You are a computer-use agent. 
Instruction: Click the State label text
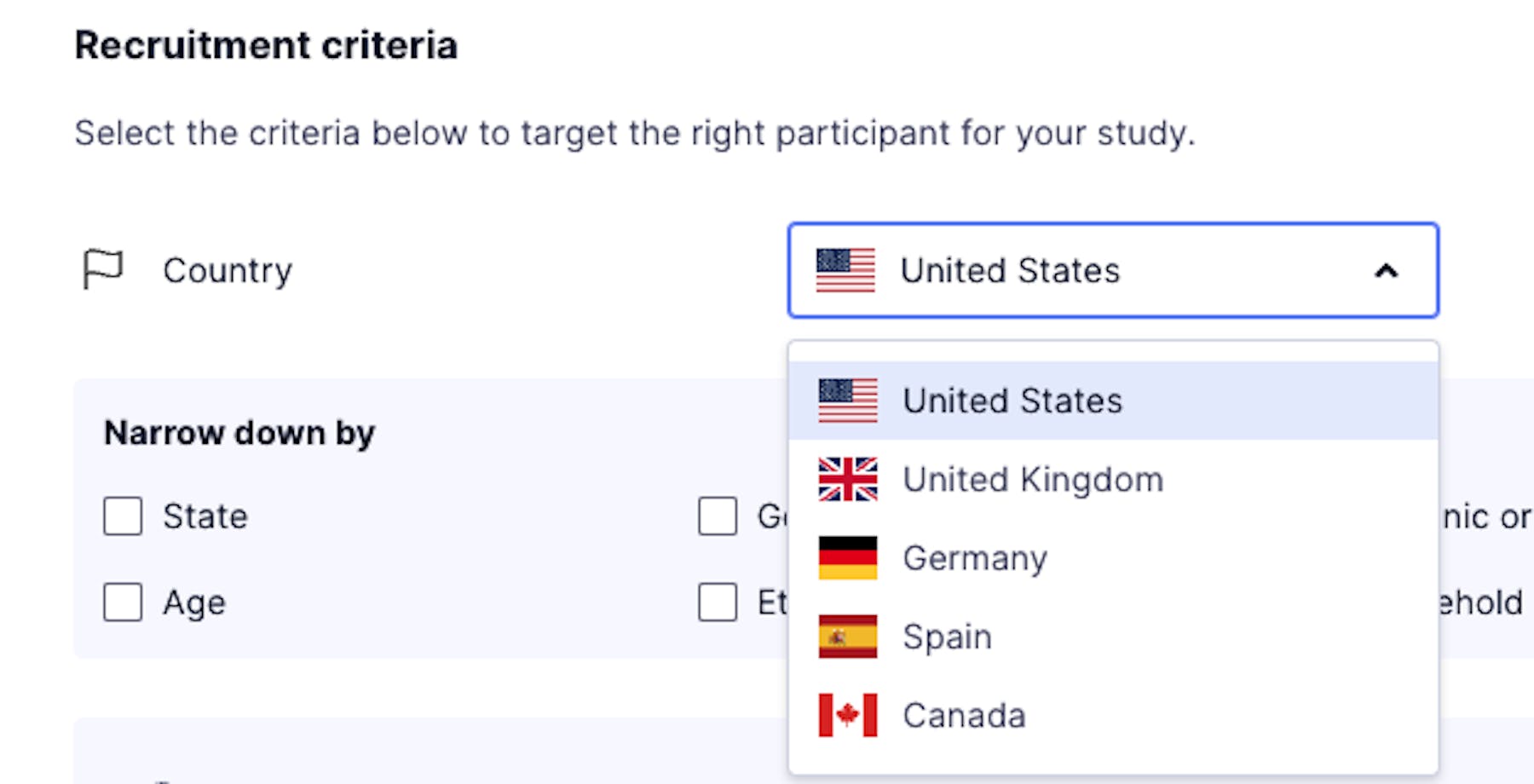click(205, 516)
